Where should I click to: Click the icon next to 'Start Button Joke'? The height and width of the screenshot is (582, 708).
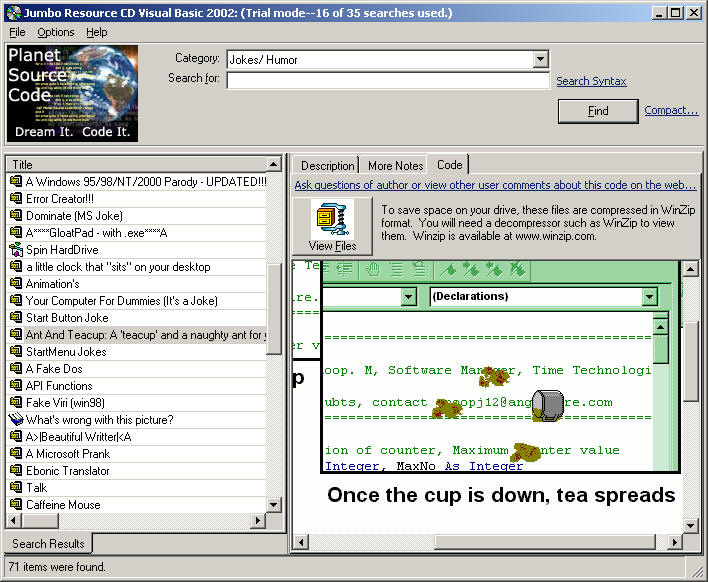[x=16, y=317]
